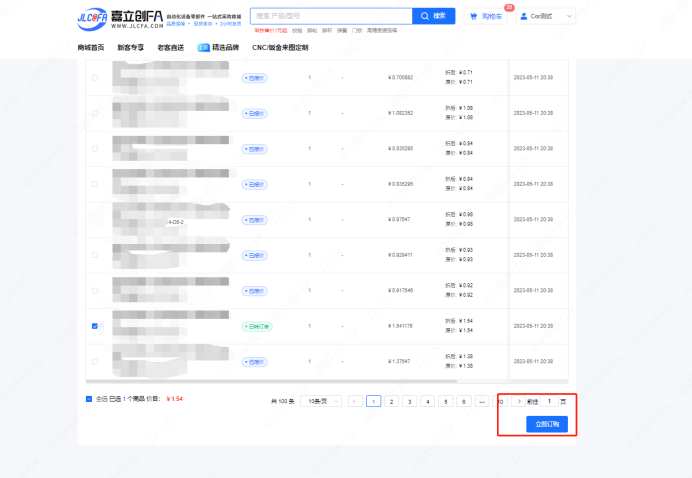Open the 购物车 shopping cart
The width and height of the screenshot is (692, 478).
point(487,16)
